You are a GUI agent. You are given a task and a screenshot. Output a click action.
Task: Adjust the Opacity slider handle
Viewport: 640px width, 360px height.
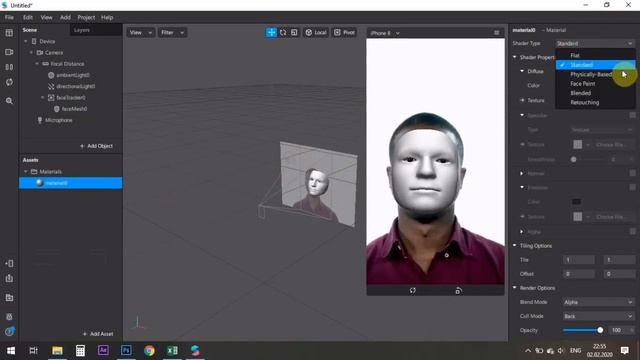(600, 330)
